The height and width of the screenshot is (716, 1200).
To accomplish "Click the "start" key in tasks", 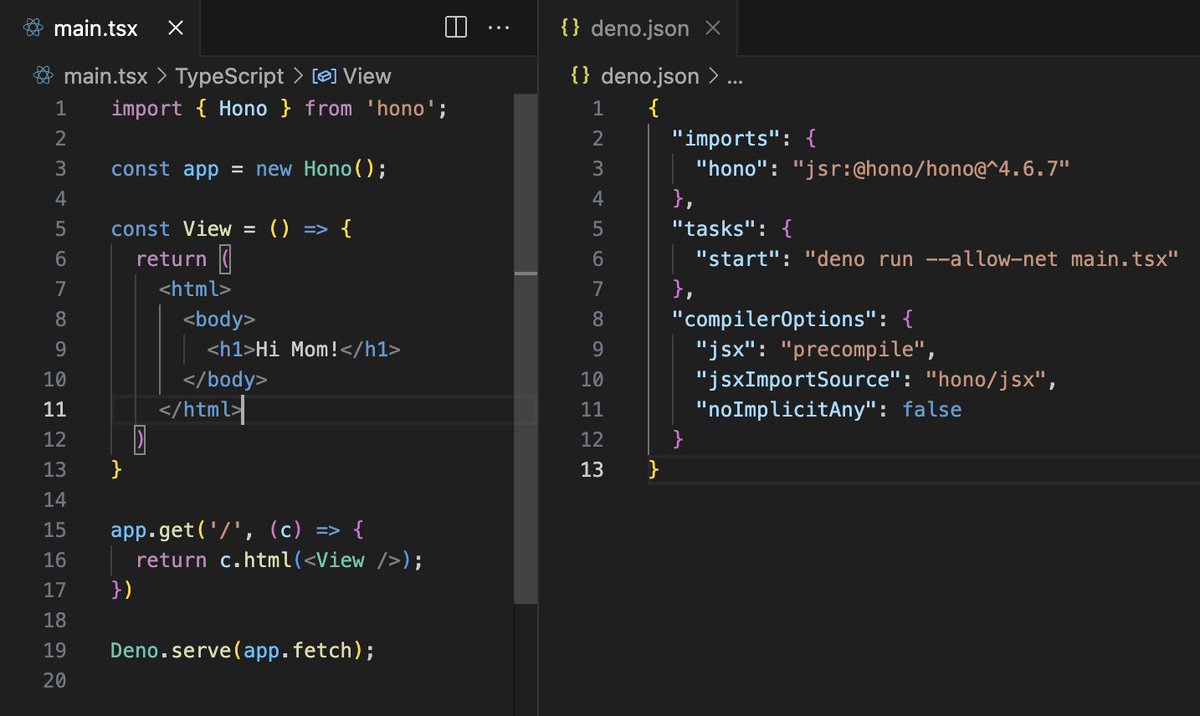I will (x=738, y=258).
